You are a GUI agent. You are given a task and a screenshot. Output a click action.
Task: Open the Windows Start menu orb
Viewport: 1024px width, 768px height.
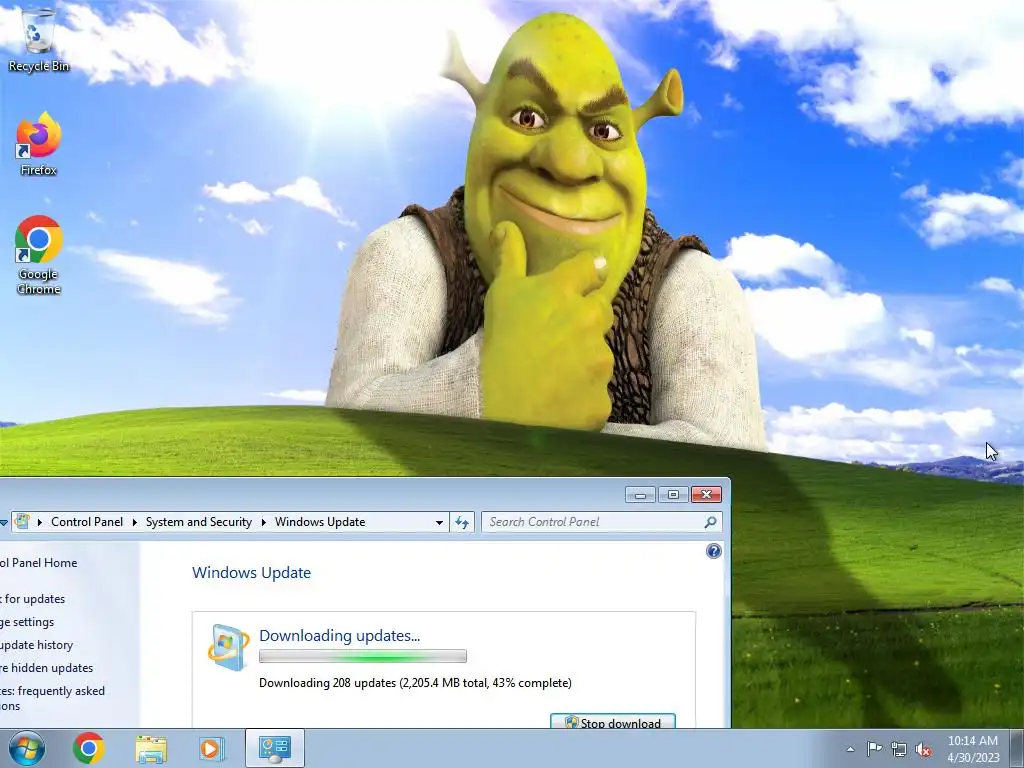click(x=27, y=748)
